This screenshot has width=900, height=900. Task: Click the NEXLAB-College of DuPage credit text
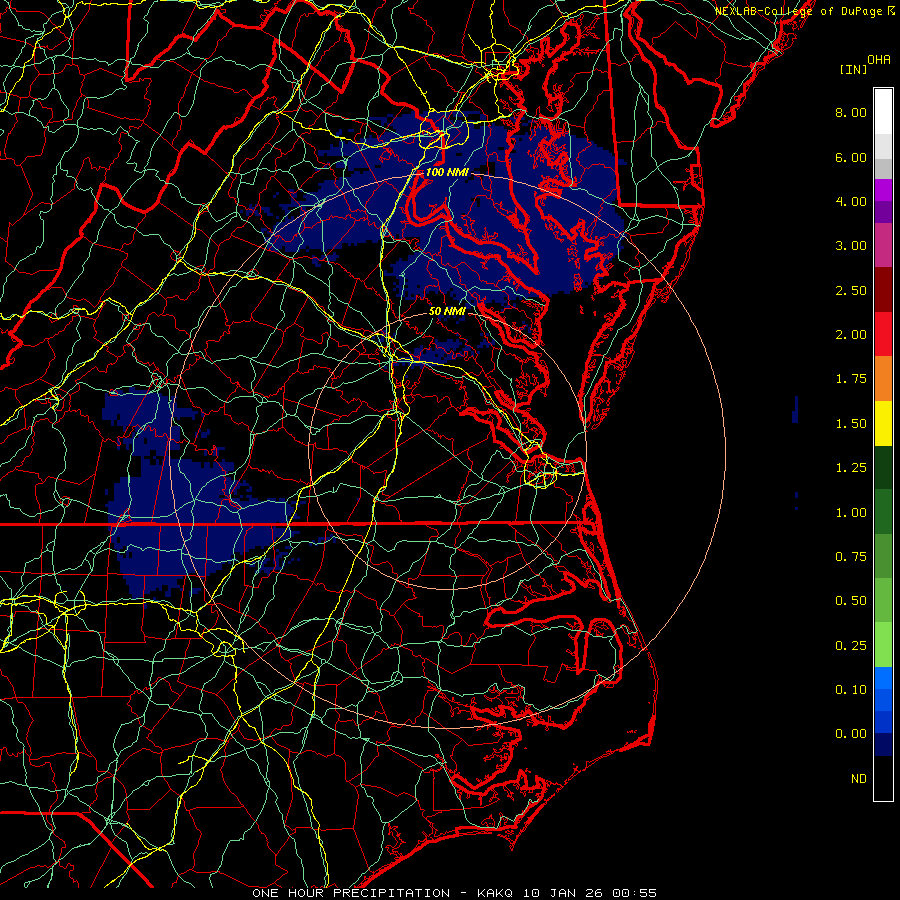tap(800, 11)
